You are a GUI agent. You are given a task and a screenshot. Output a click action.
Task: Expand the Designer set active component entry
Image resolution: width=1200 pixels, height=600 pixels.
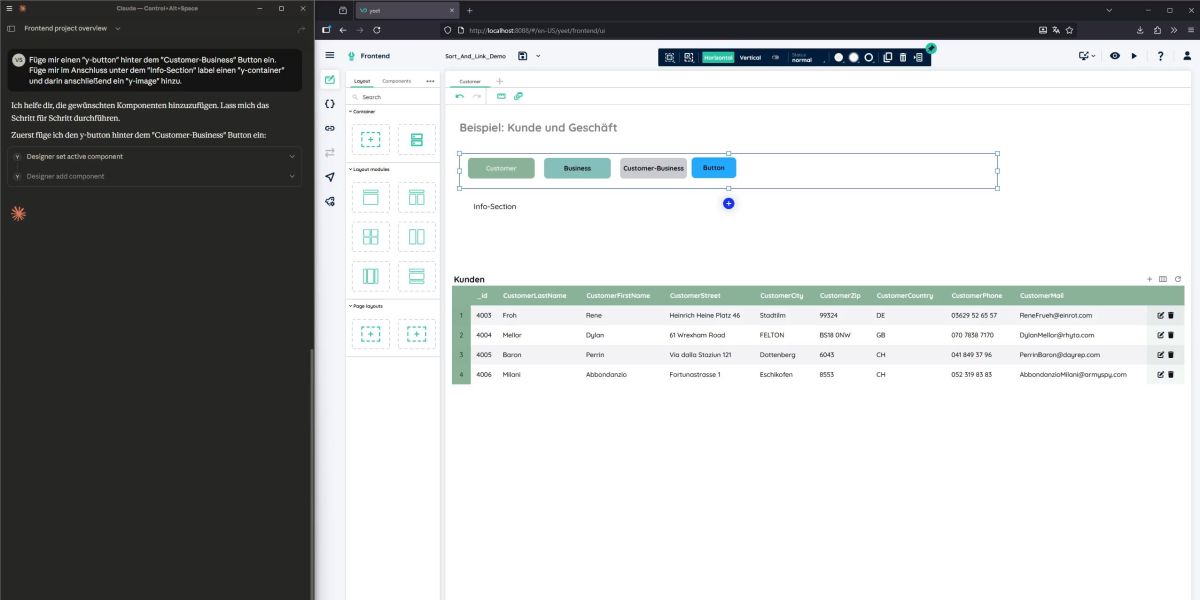291,157
